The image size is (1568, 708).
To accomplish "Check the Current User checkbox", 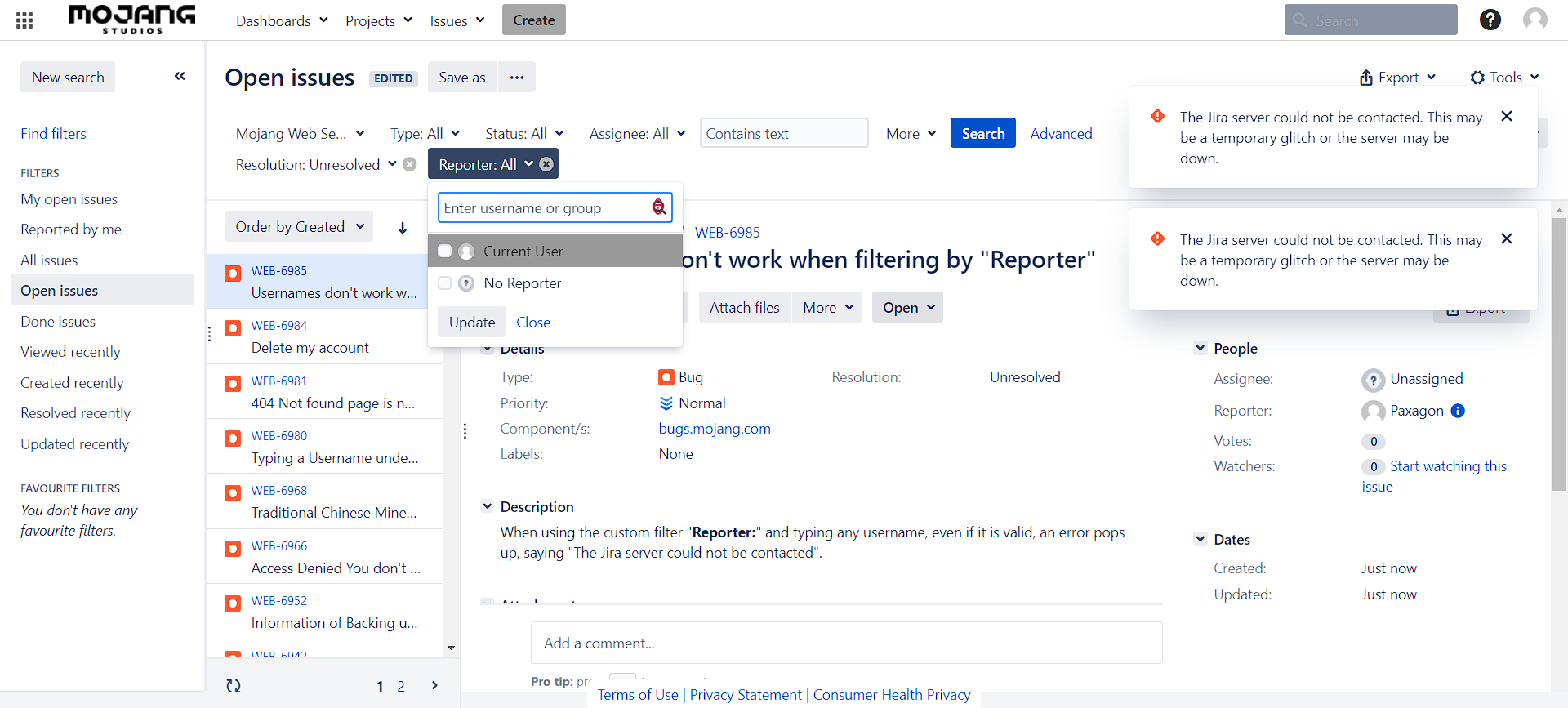I will pyautogui.click(x=445, y=251).
